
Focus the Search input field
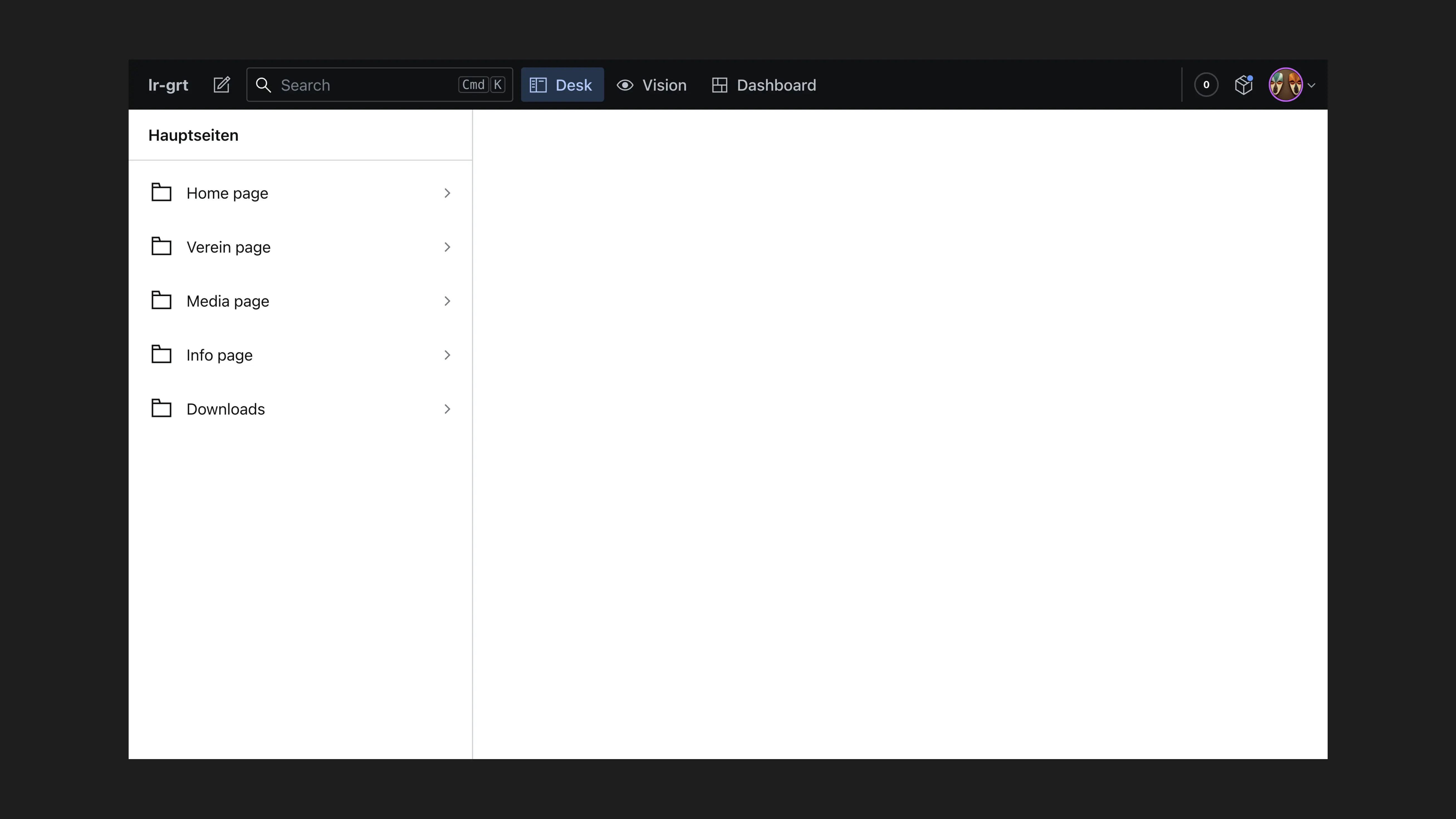[x=379, y=85]
